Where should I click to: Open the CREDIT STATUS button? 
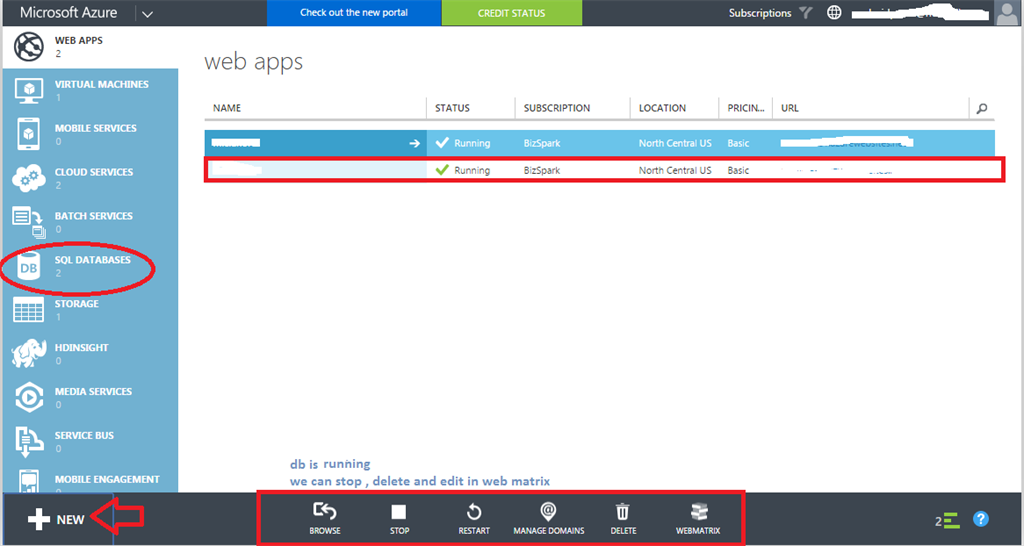[511, 13]
